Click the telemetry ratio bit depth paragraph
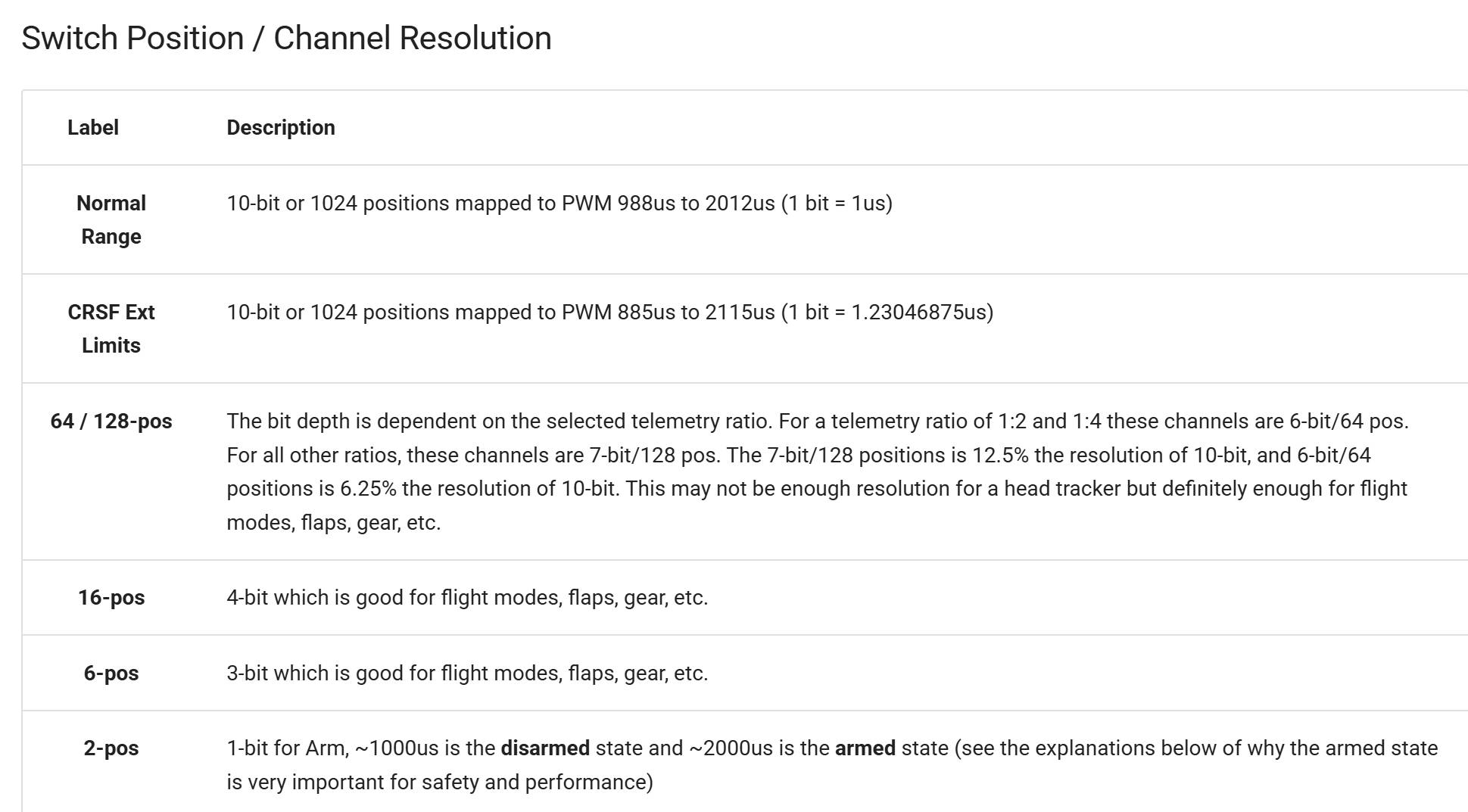This screenshot has width=1468, height=812. coord(818,471)
